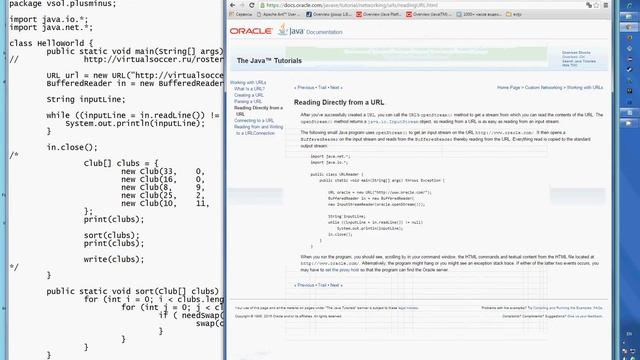The width and height of the screenshot is (640, 360).
Task: Click the top 'Next' navigation link
Action: [x=336, y=88]
